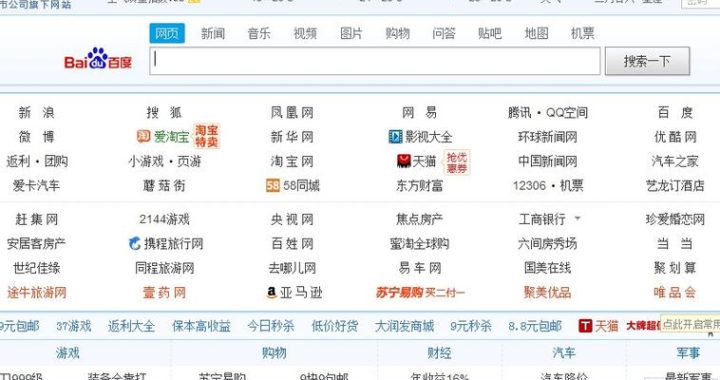Open the 蘑菇街 link
The height and width of the screenshot is (380, 720).
tap(164, 185)
